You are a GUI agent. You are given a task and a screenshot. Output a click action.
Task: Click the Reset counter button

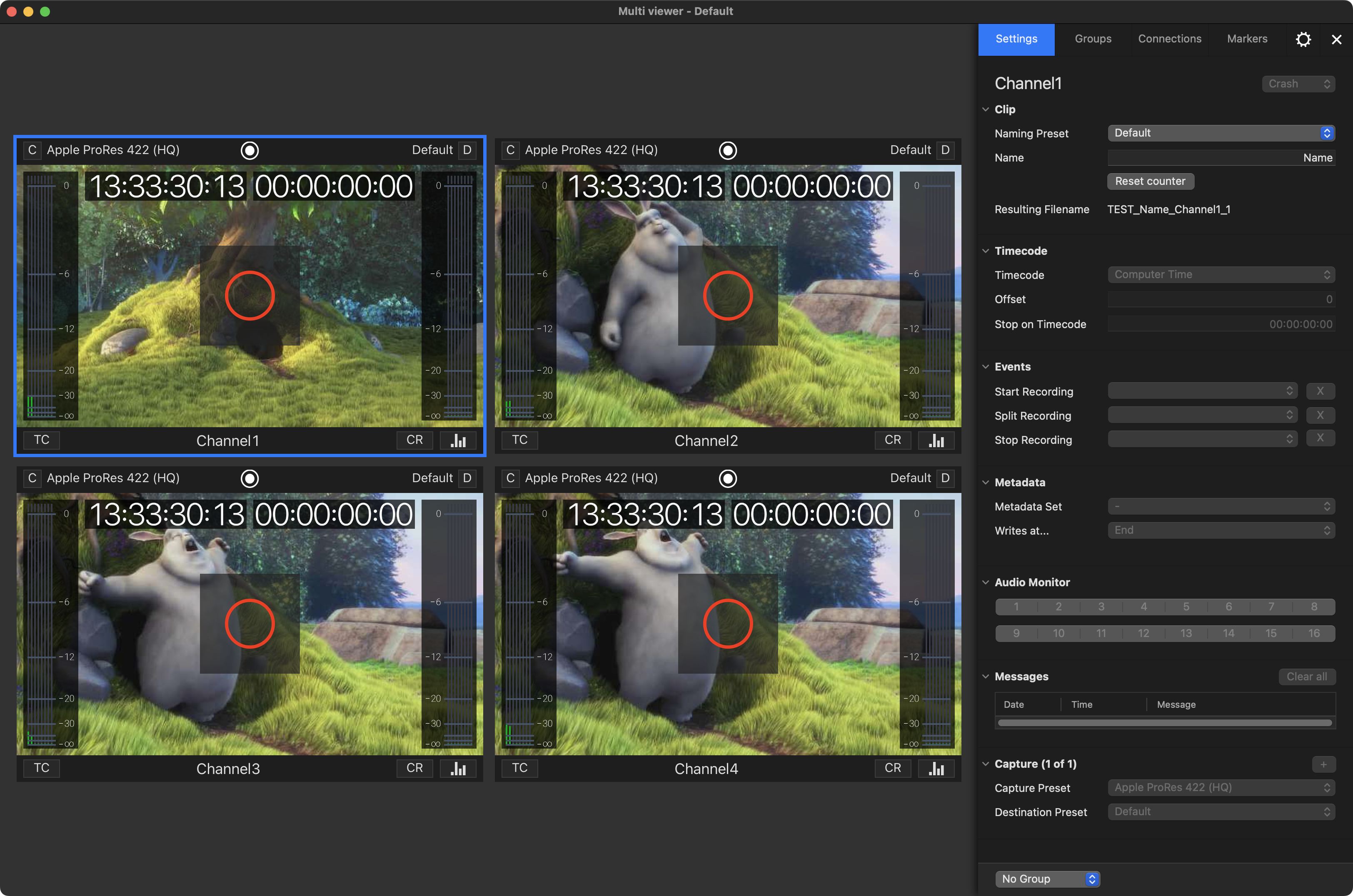pyautogui.click(x=1150, y=181)
